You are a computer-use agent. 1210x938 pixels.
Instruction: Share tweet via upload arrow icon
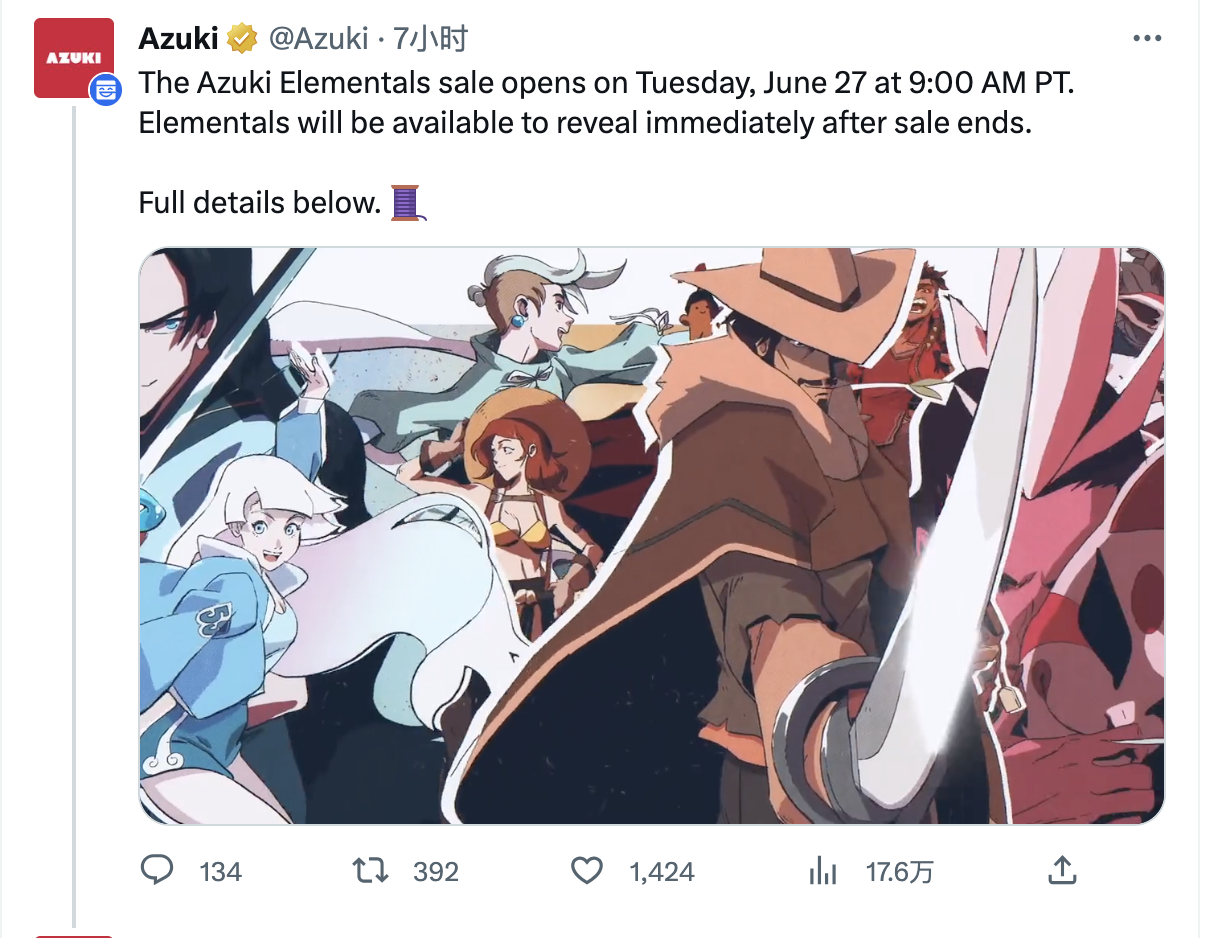[1061, 870]
